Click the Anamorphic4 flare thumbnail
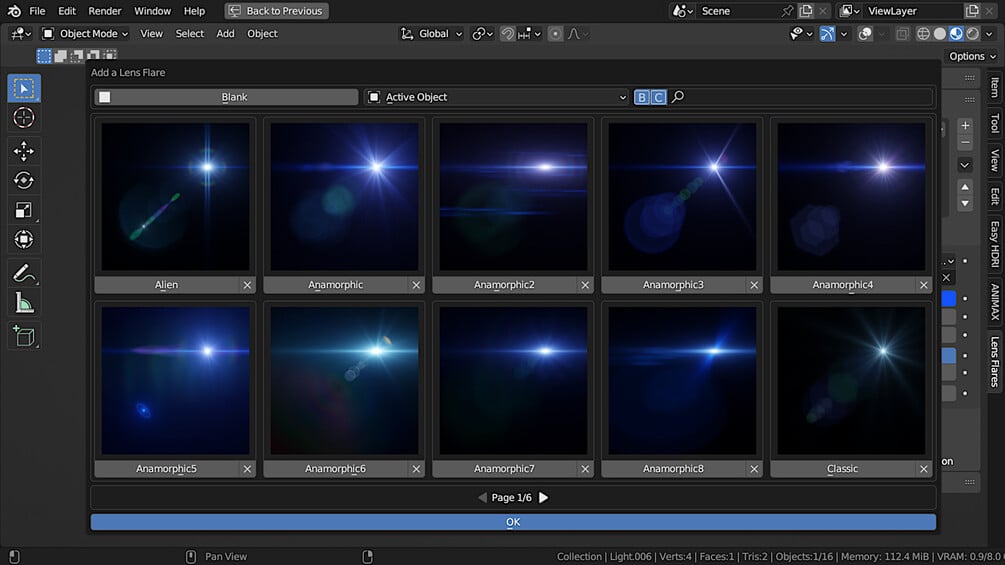Viewport: 1005px width, 565px height. (x=851, y=197)
